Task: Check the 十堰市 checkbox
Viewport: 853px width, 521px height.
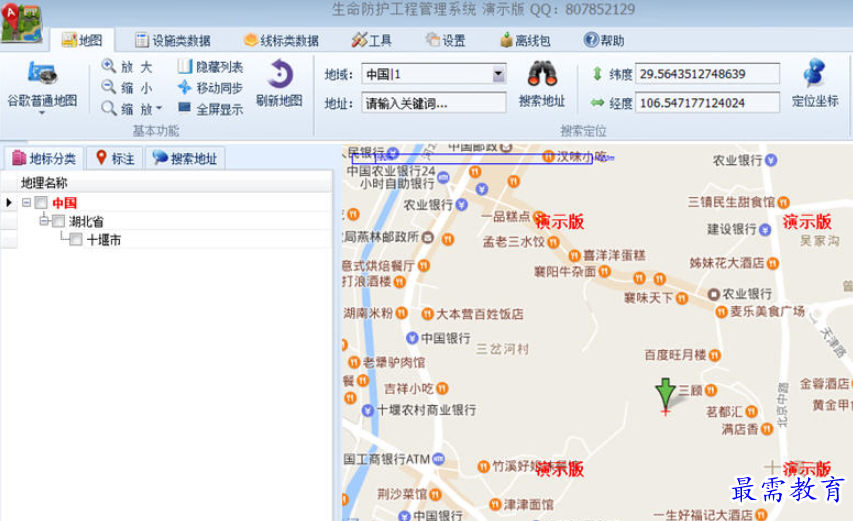Action: pos(76,240)
